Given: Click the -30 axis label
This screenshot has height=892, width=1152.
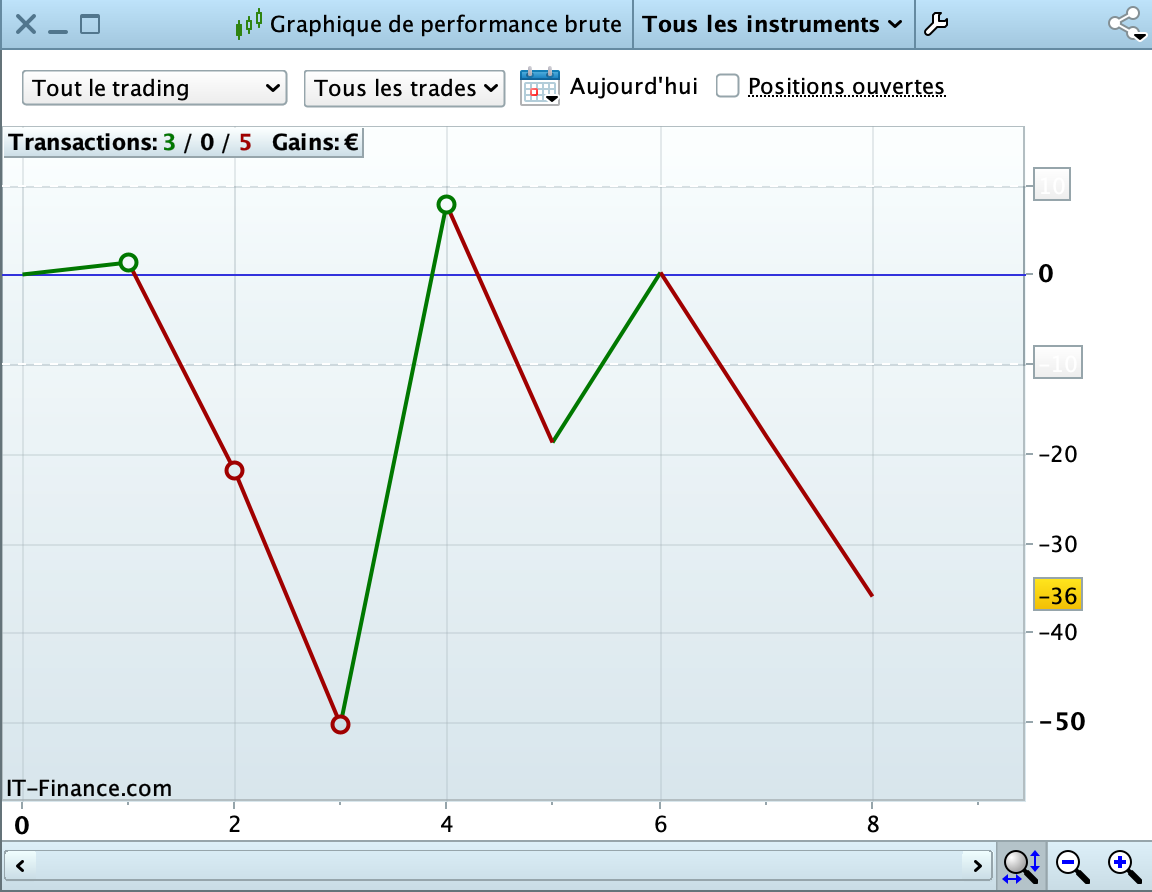Looking at the screenshot, I should click(x=1058, y=544).
